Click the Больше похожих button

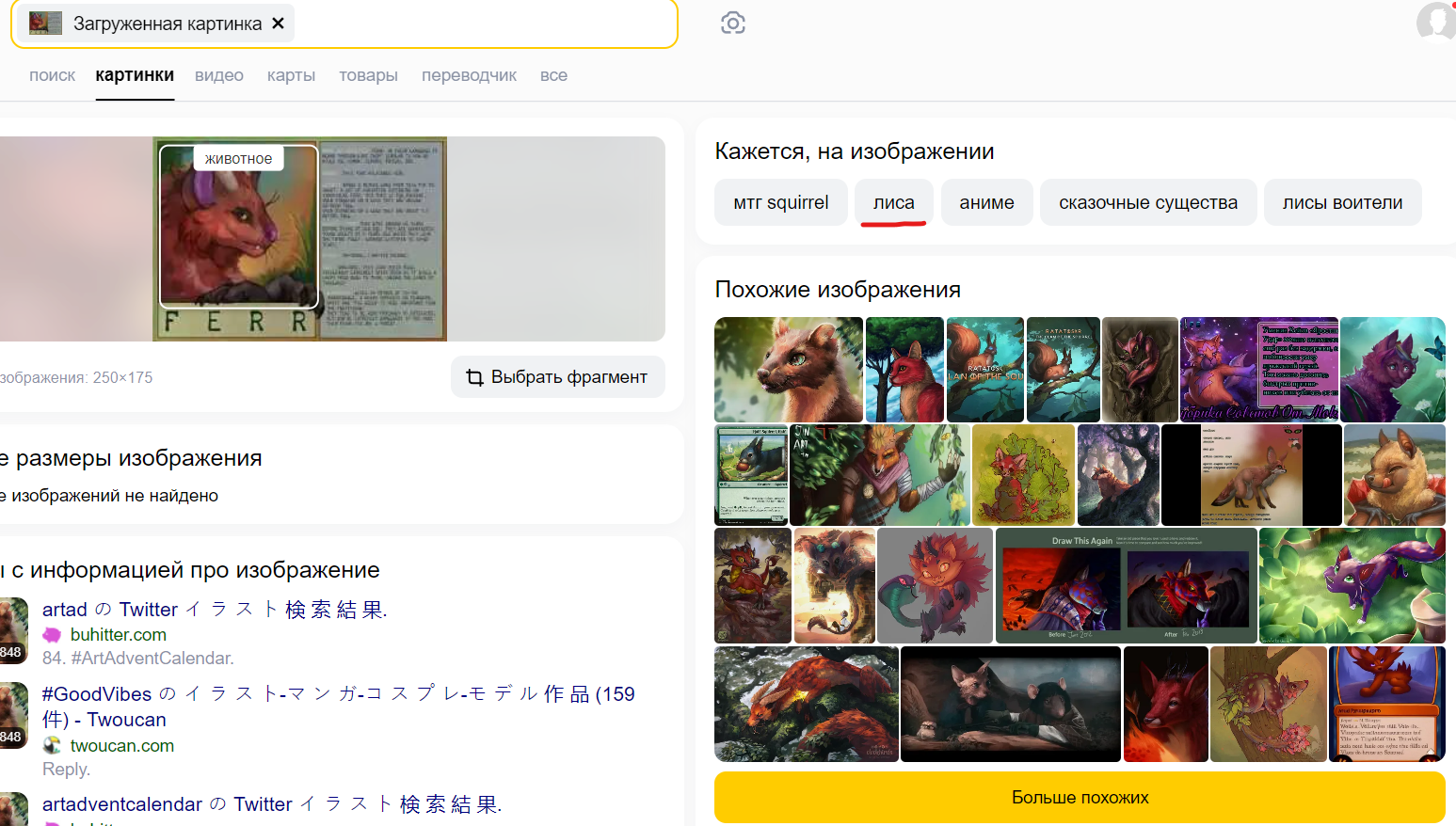(1080, 798)
